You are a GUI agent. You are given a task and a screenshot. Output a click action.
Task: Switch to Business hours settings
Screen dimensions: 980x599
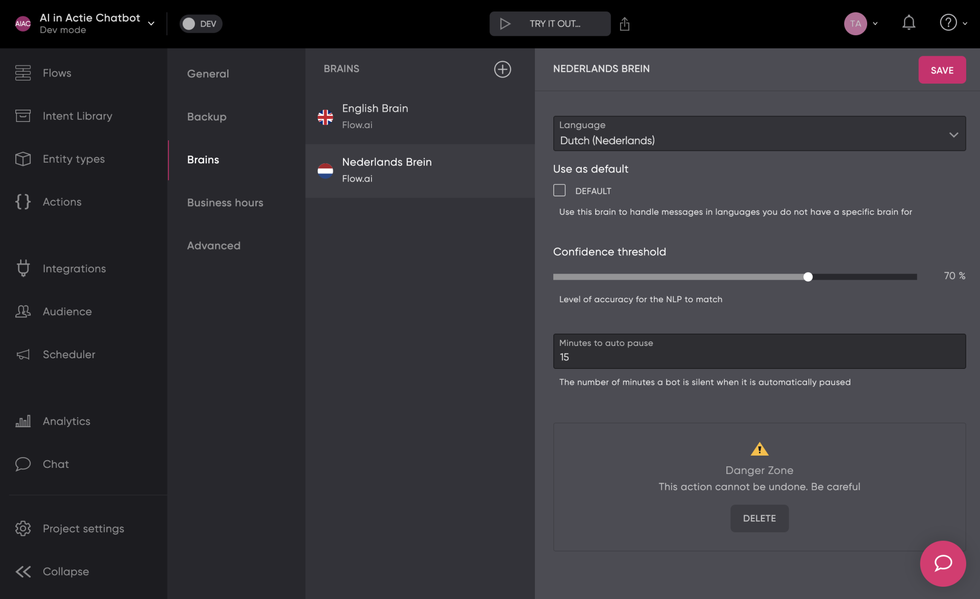pyautogui.click(x=225, y=203)
